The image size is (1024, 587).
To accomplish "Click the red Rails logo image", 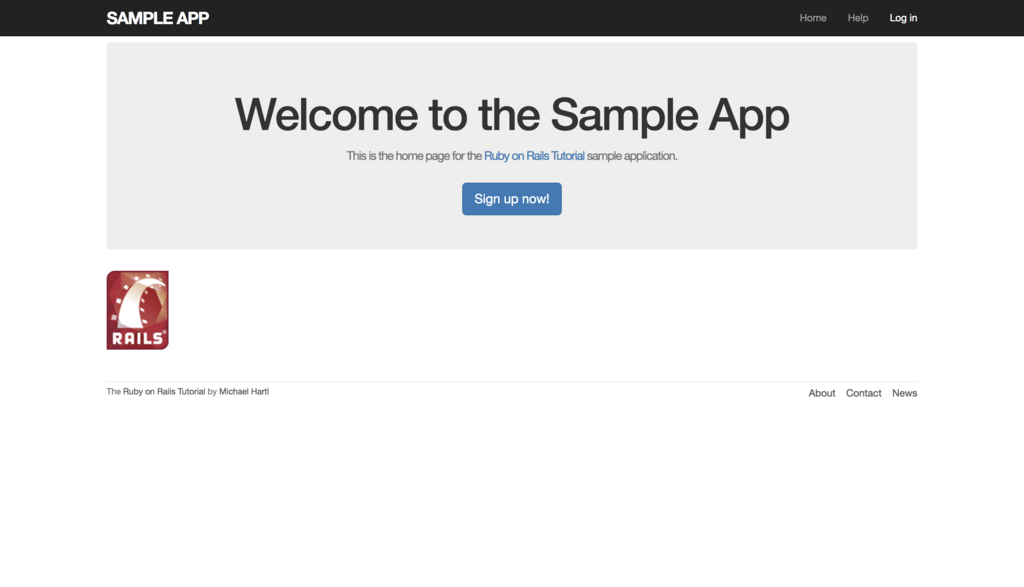I will (138, 310).
